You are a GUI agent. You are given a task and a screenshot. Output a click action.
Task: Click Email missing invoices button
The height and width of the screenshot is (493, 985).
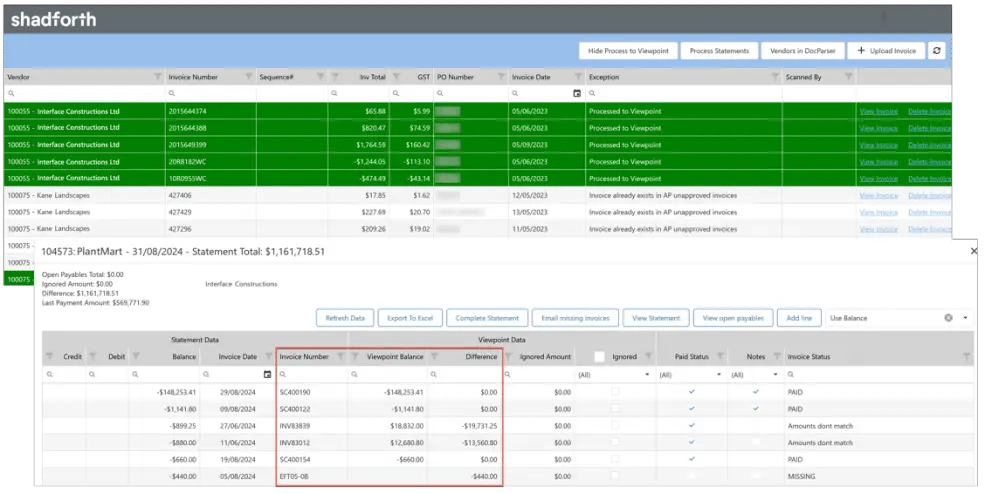[x=575, y=318]
